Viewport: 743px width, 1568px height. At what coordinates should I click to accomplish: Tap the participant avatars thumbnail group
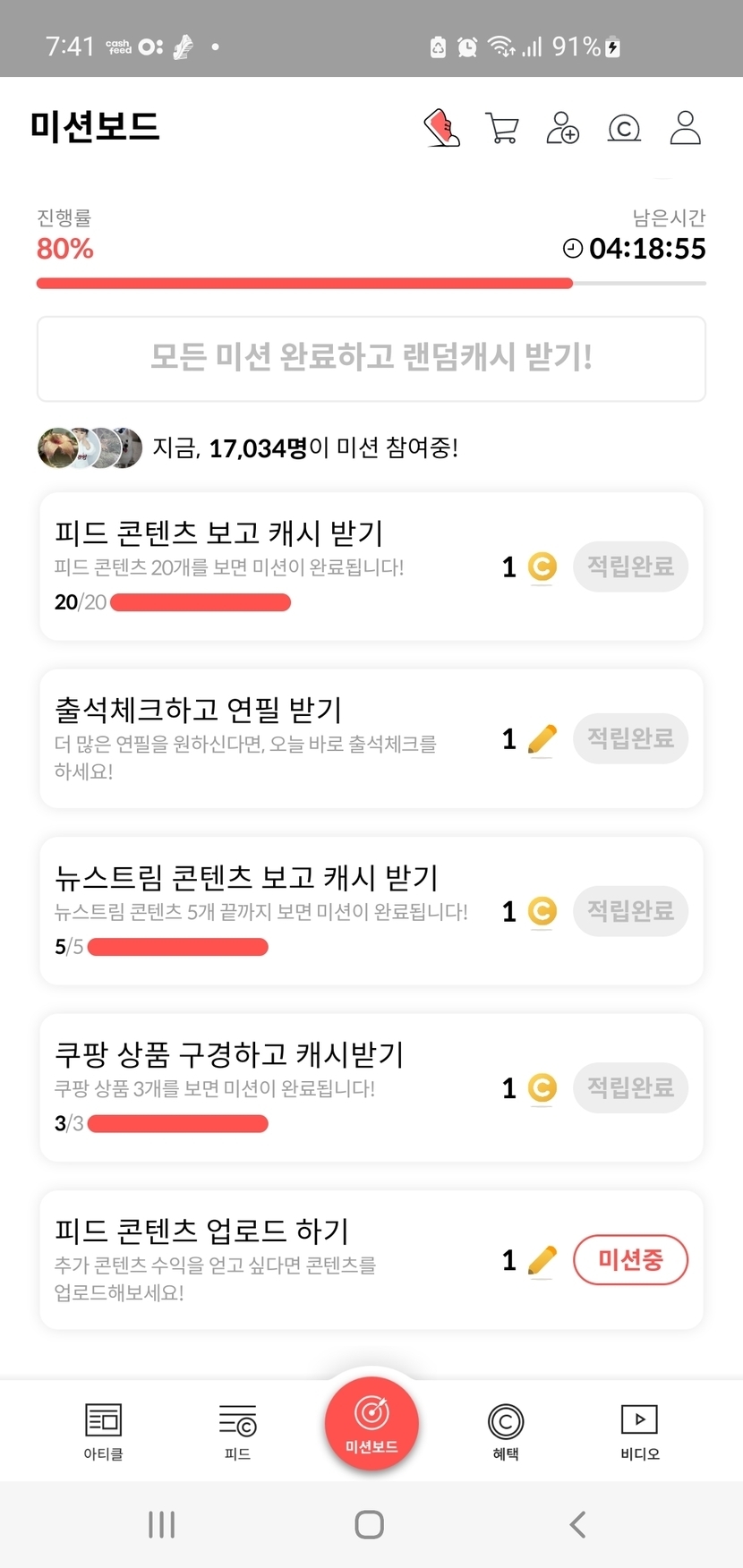[90, 447]
